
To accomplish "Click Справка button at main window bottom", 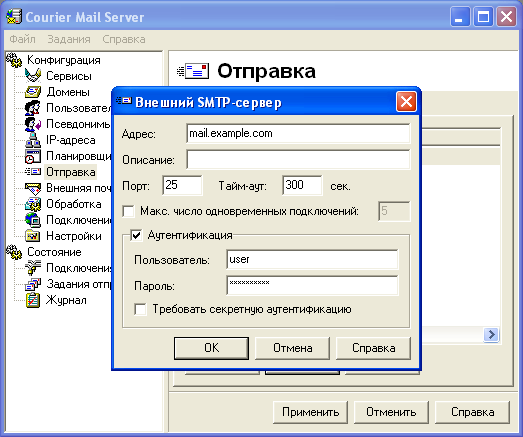I will (473, 412).
